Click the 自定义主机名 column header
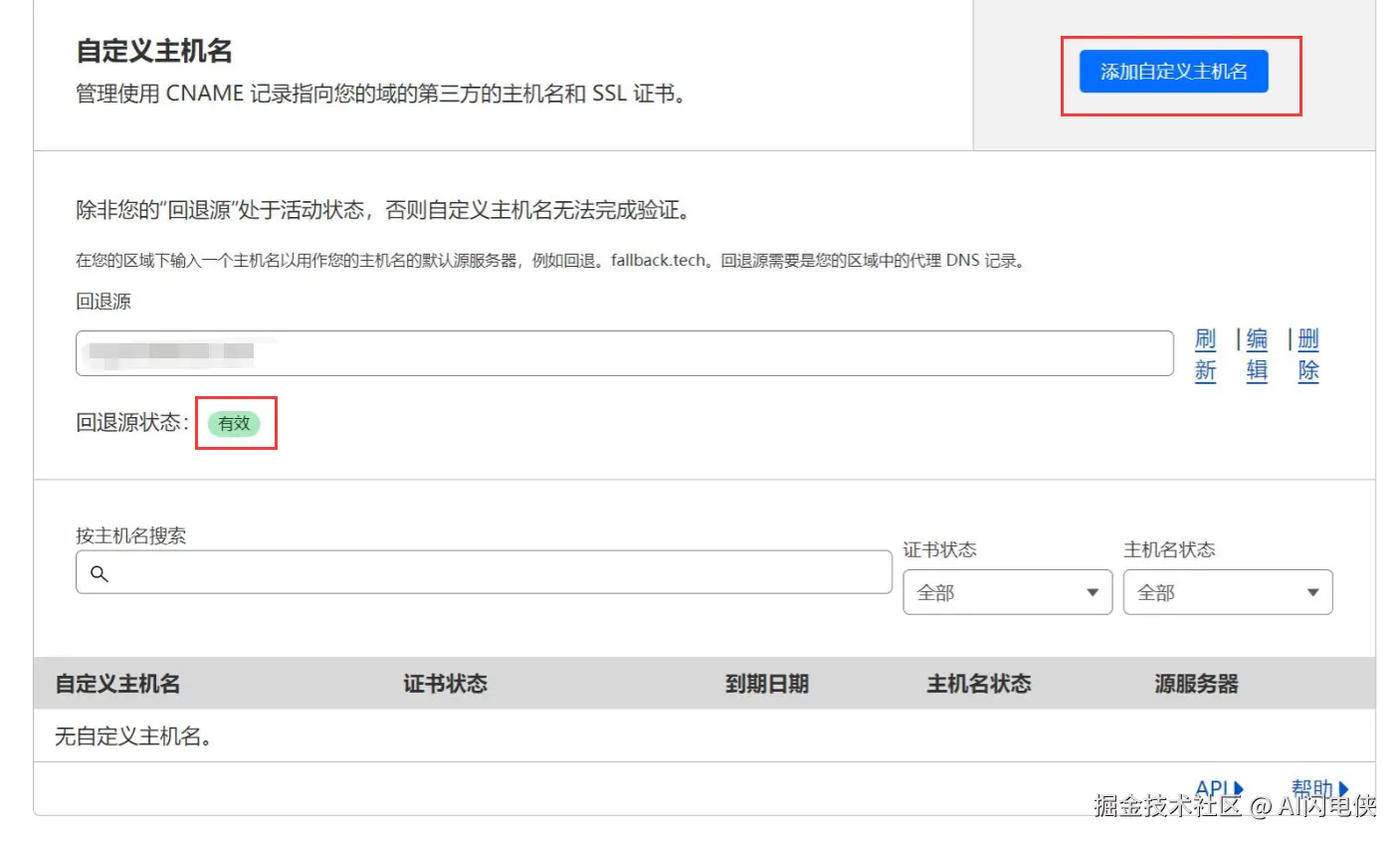The height and width of the screenshot is (843, 1400). pos(117,684)
